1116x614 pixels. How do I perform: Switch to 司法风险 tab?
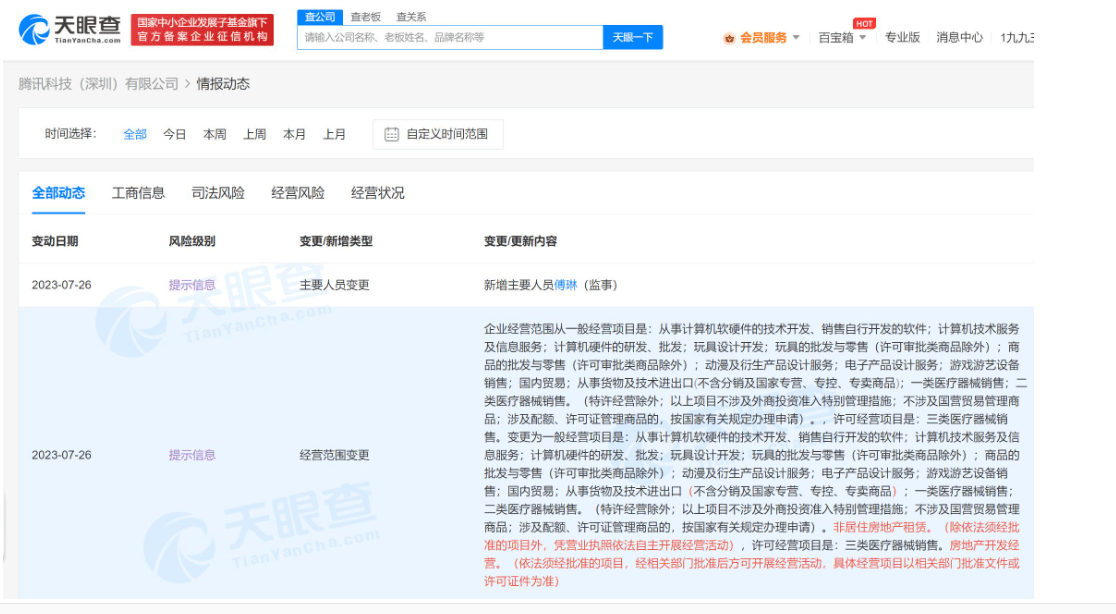click(218, 194)
